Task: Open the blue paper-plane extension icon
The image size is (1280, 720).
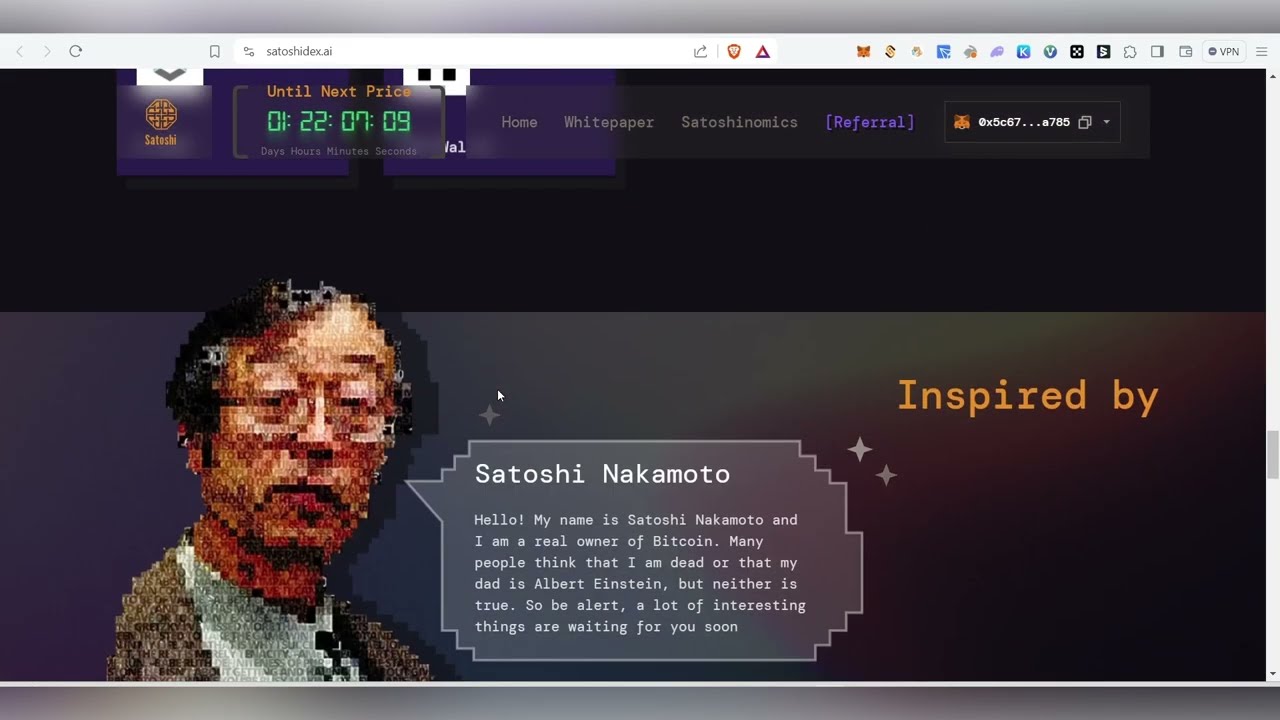Action: tap(943, 51)
